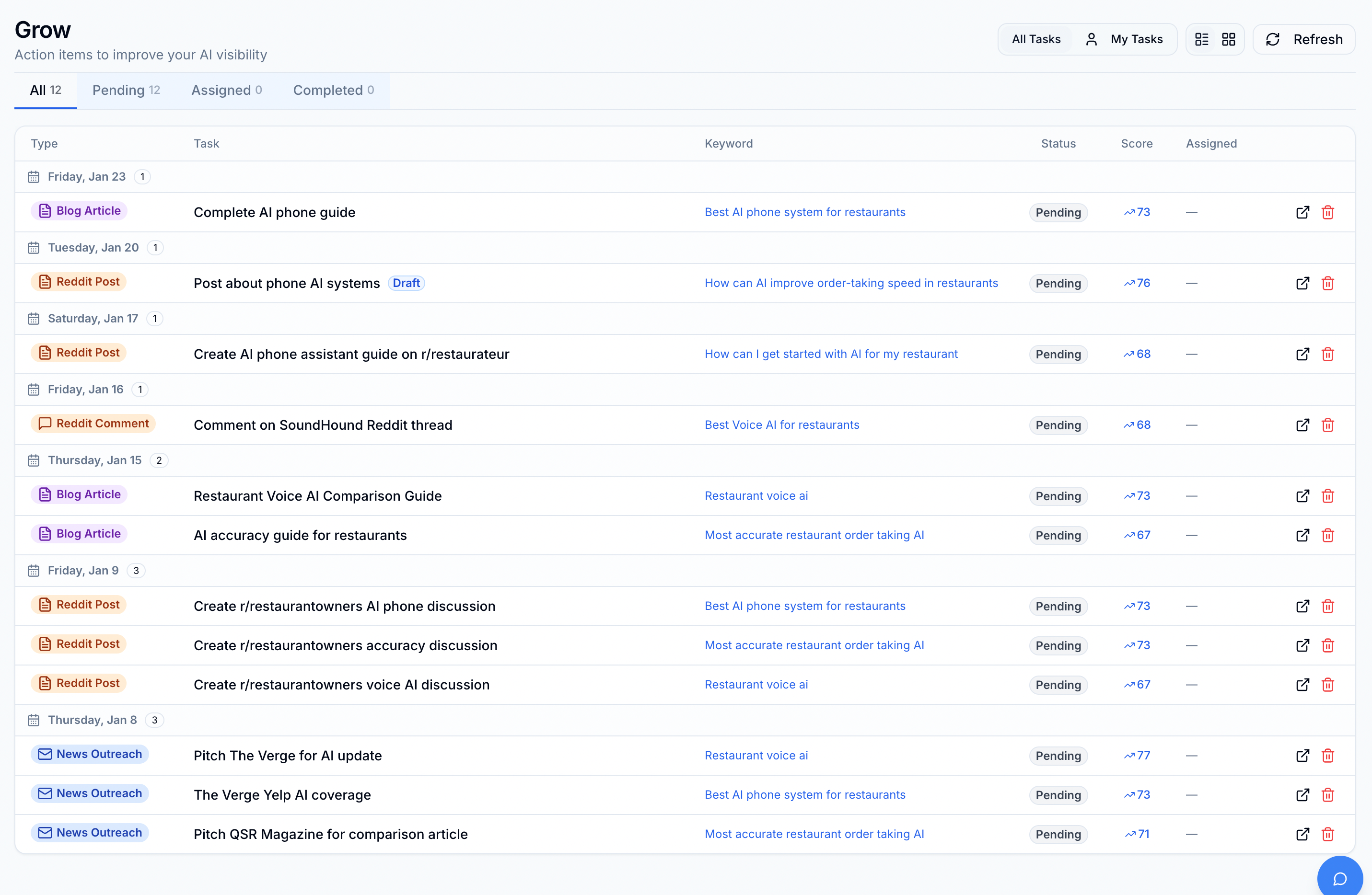Delete the Comment on SoundHound Reddit thread task
The image size is (1372, 895).
point(1327,425)
